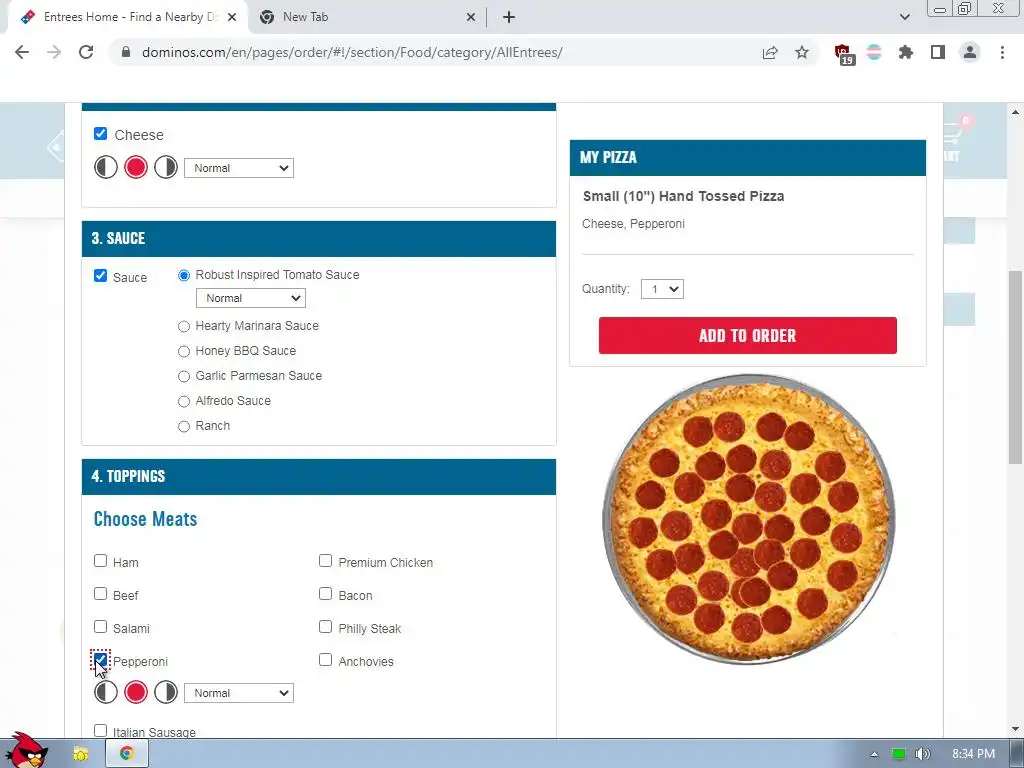Uncheck the Cheese checkbox
The image size is (1024, 768).
[101, 134]
